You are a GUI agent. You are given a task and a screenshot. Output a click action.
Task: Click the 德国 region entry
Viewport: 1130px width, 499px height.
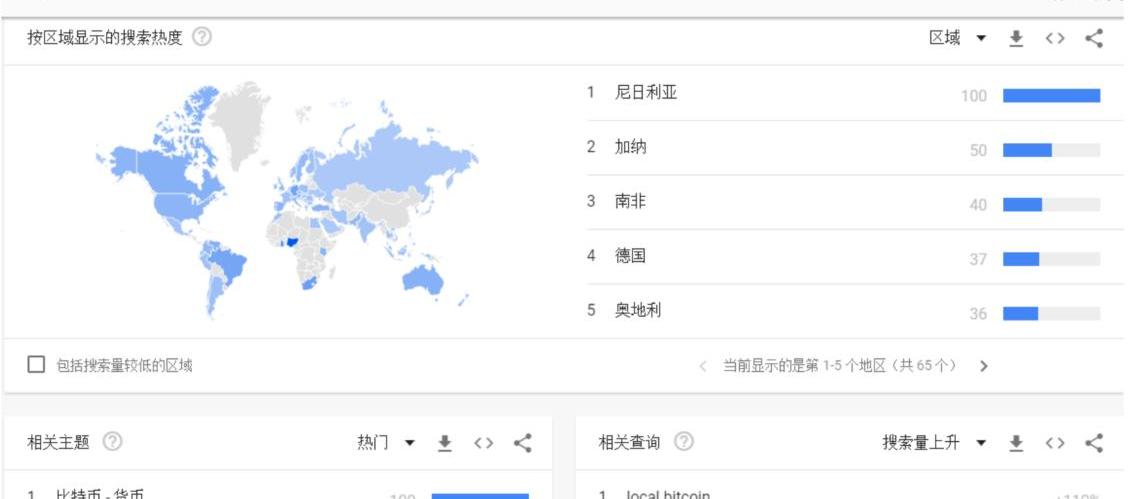coord(630,256)
